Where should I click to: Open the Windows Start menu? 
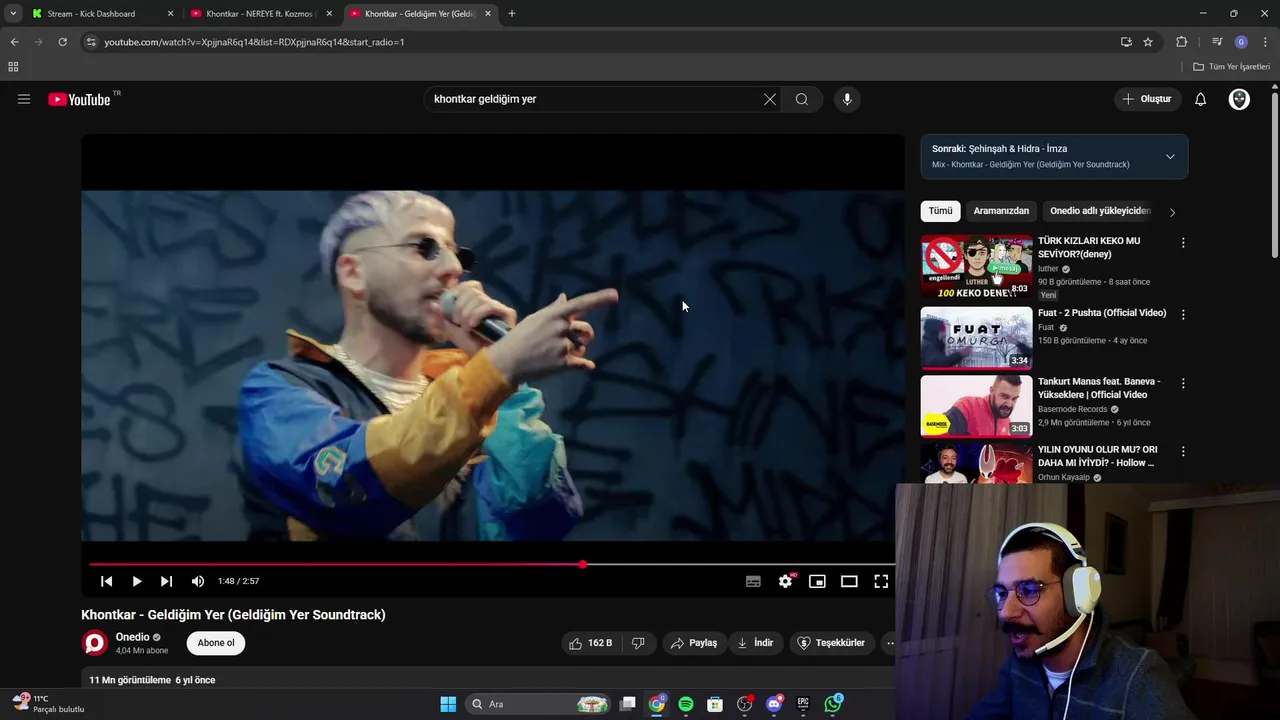448,704
